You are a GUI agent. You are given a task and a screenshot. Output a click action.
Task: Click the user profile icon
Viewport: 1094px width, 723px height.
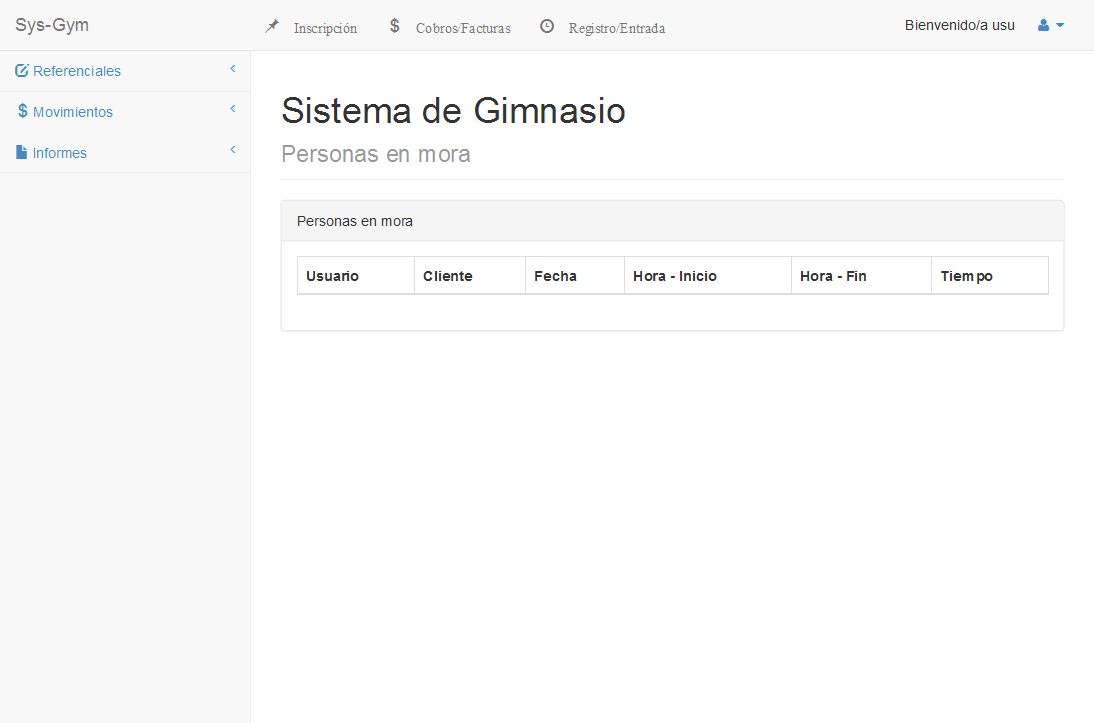1043,25
